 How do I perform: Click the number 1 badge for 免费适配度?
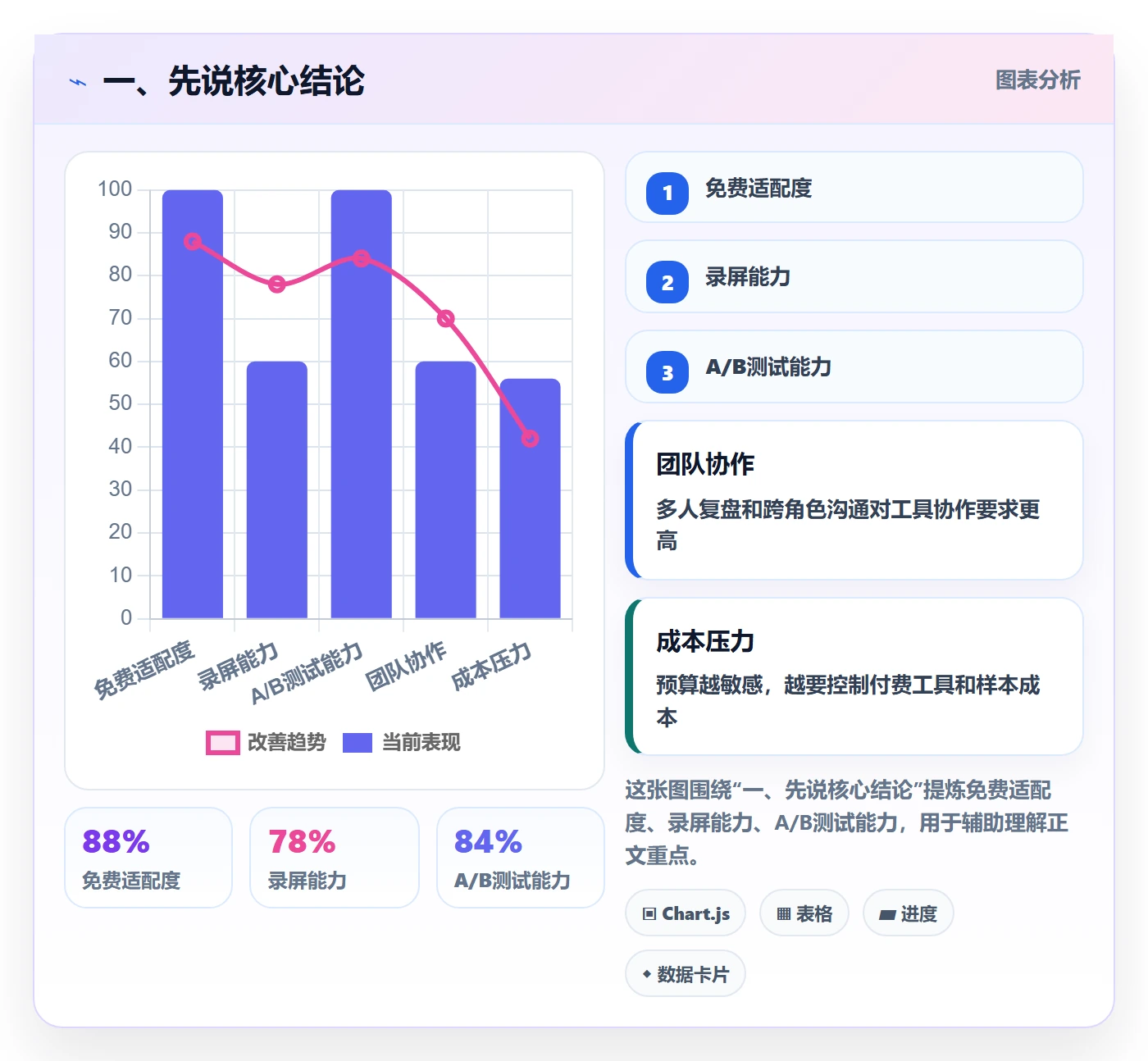[x=667, y=193]
